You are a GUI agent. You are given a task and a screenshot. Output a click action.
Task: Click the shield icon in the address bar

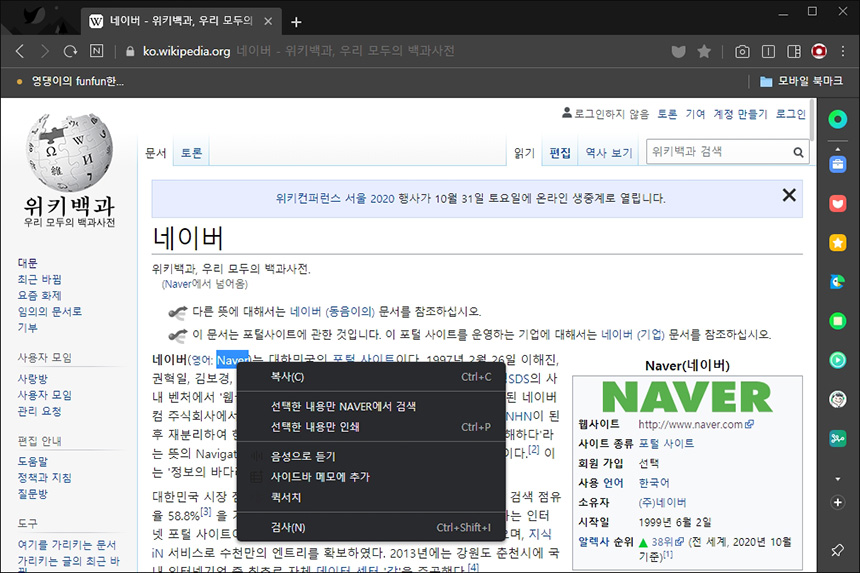tap(678, 52)
